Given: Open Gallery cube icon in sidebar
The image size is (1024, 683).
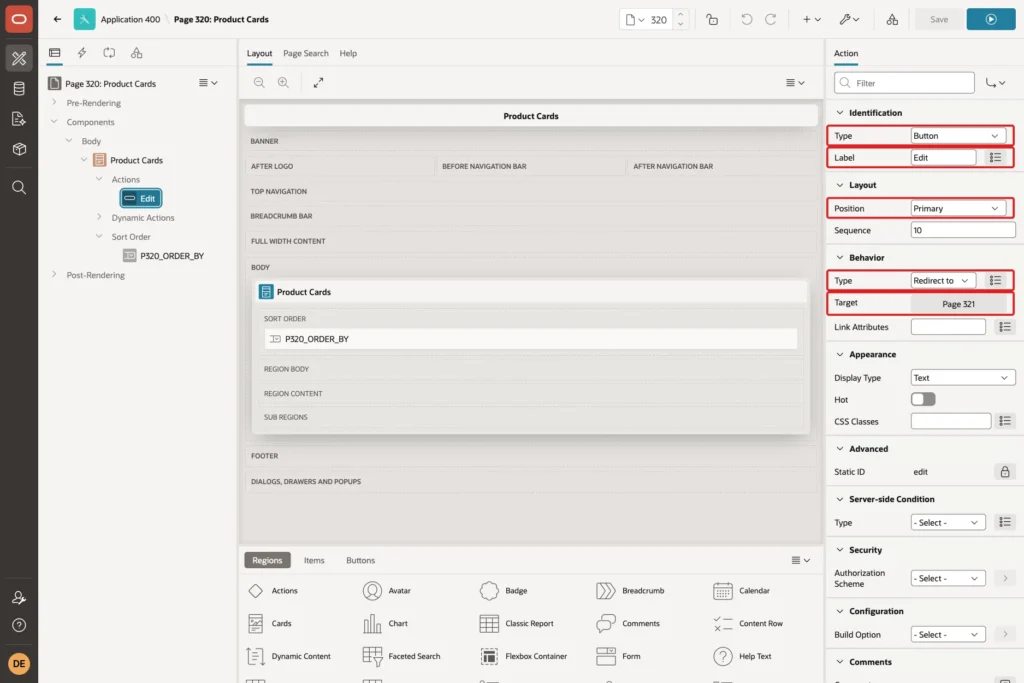Looking at the screenshot, I should pyautogui.click(x=19, y=149).
